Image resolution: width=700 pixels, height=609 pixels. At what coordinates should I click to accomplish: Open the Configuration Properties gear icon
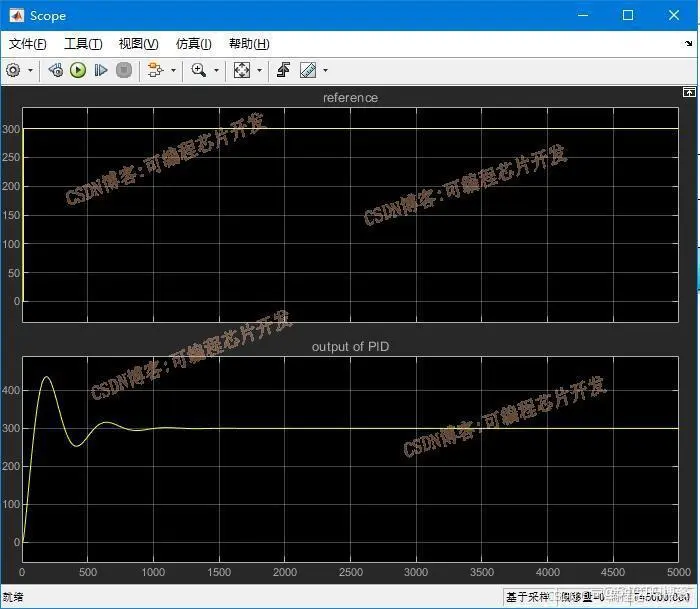coord(13,70)
